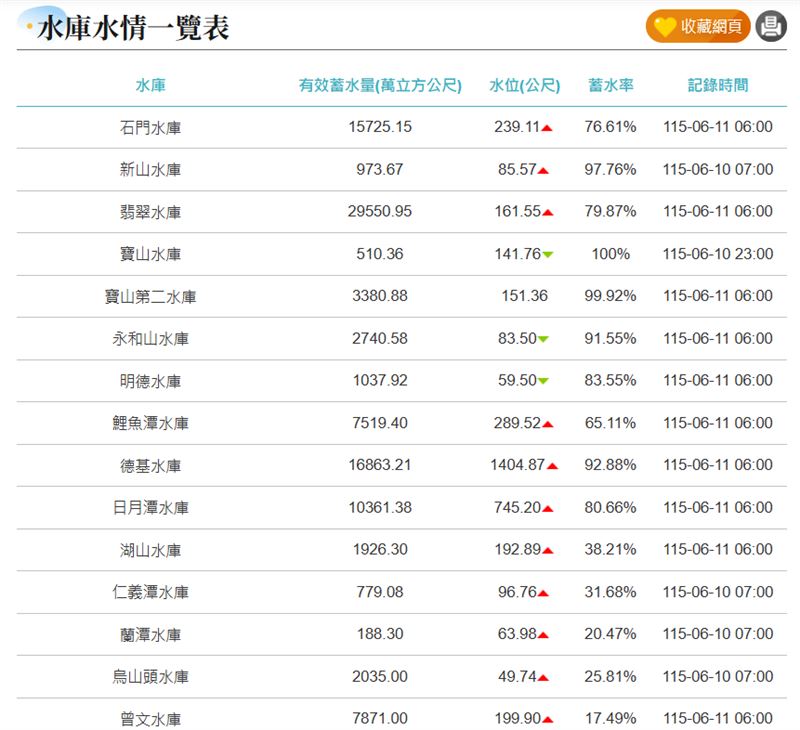
Task: Click the red up arrow beside 49.74
Action: pyautogui.click(x=543, y=678)
